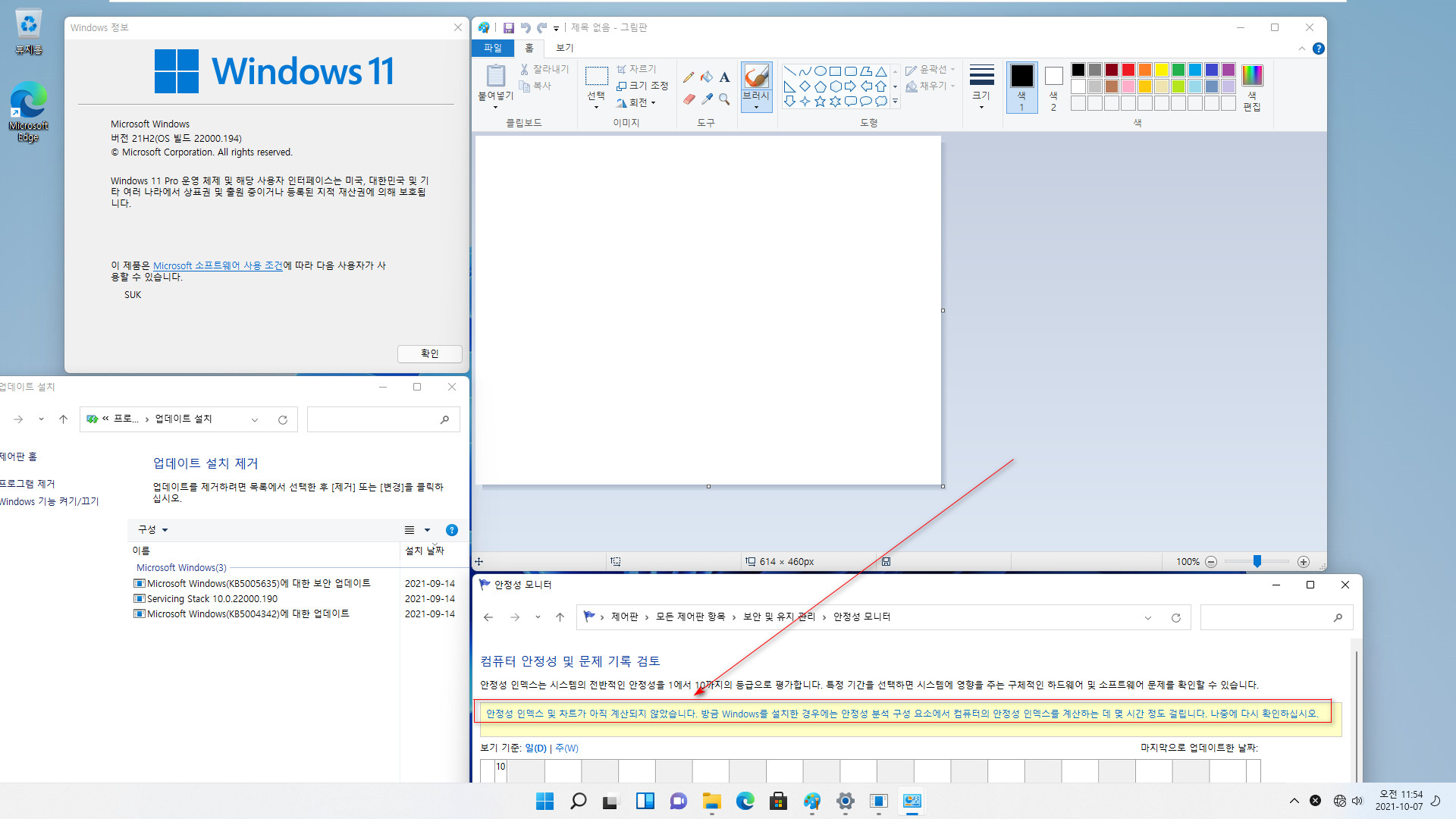Open the Rotate (회전) dropdown
Screen dimensions: 1456x819
(x=636, y=103)
